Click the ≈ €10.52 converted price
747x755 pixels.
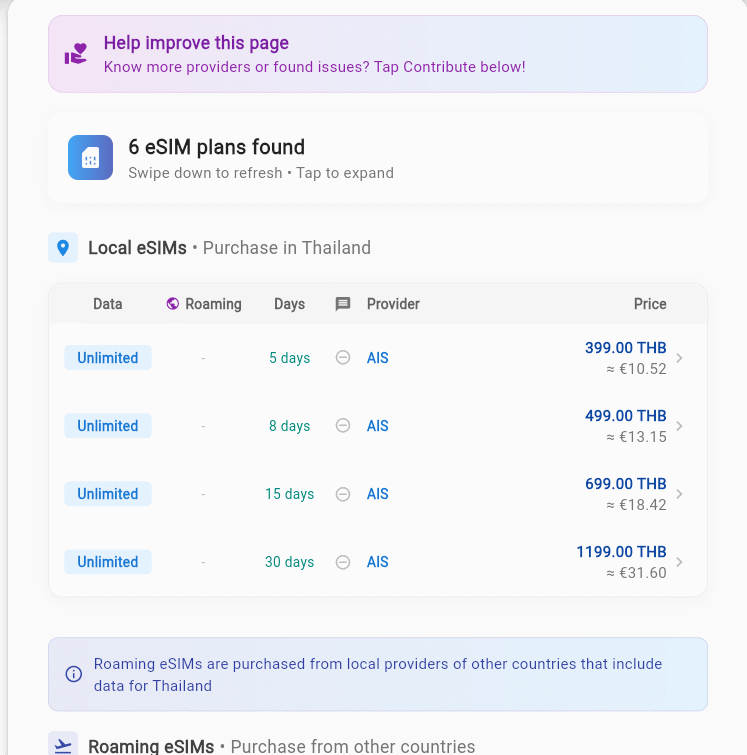click(x=636, y=369)
